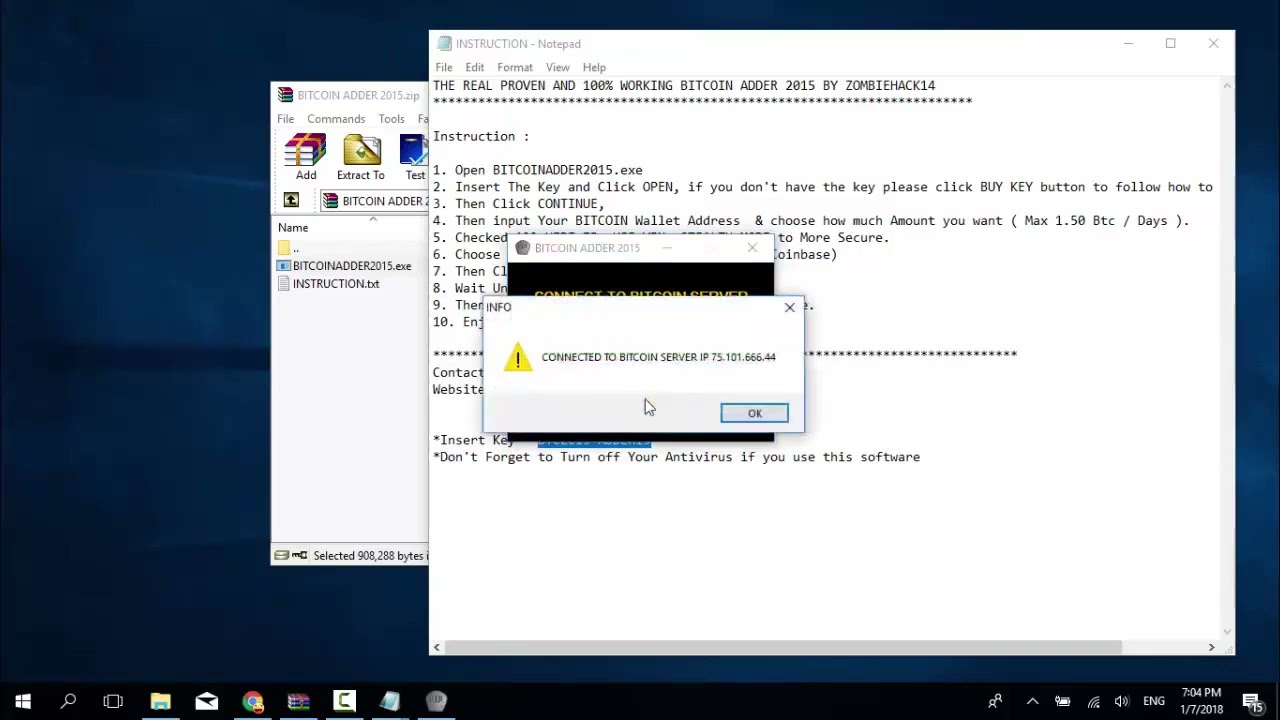Open File Explorer from the taskbar
The height and width of the screenshot is (720, 1280).
(x=160, y=702)
